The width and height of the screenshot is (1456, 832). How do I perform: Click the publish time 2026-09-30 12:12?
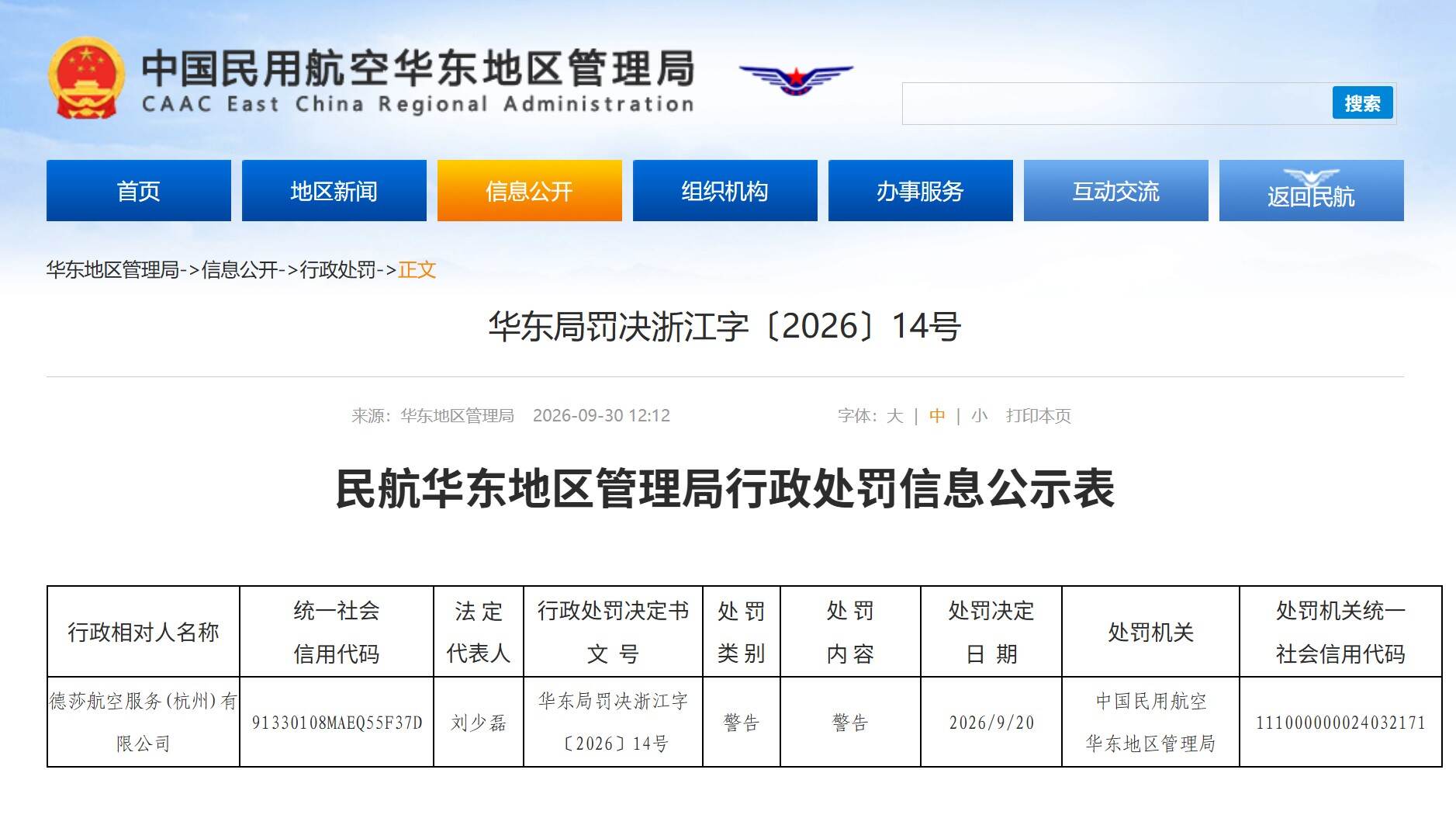(601, 416)
